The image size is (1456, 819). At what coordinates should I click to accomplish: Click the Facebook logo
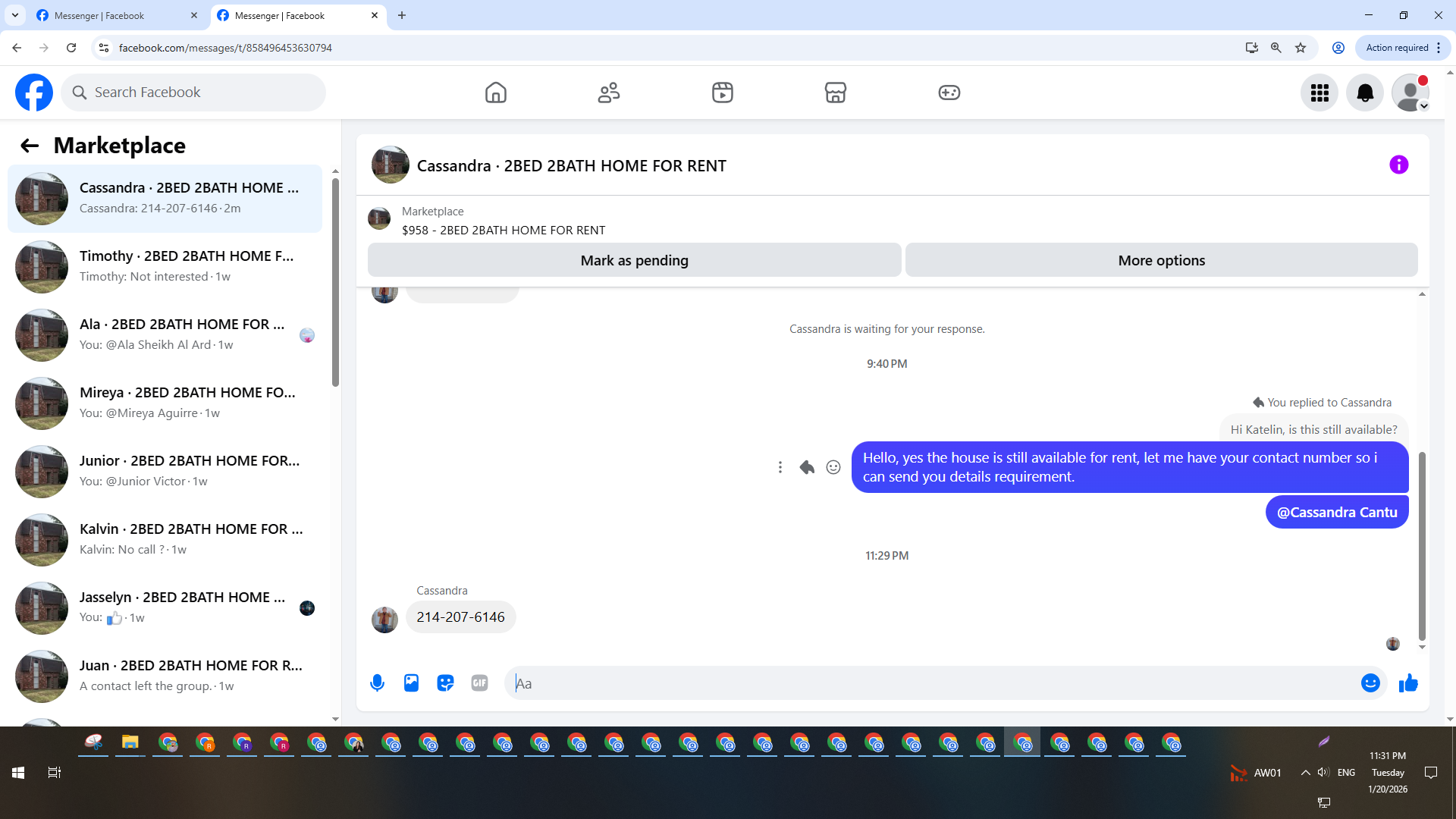point(34,93)
